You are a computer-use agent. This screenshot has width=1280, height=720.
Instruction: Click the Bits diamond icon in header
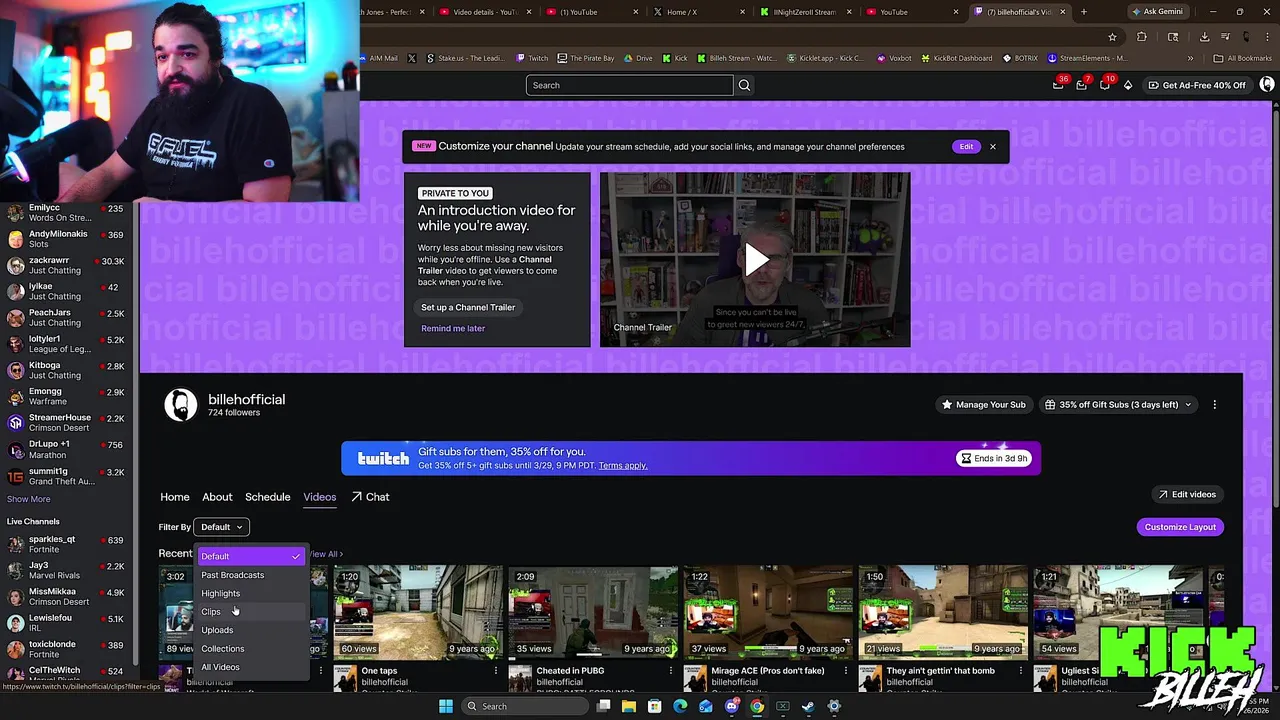tap(1128, 85)
